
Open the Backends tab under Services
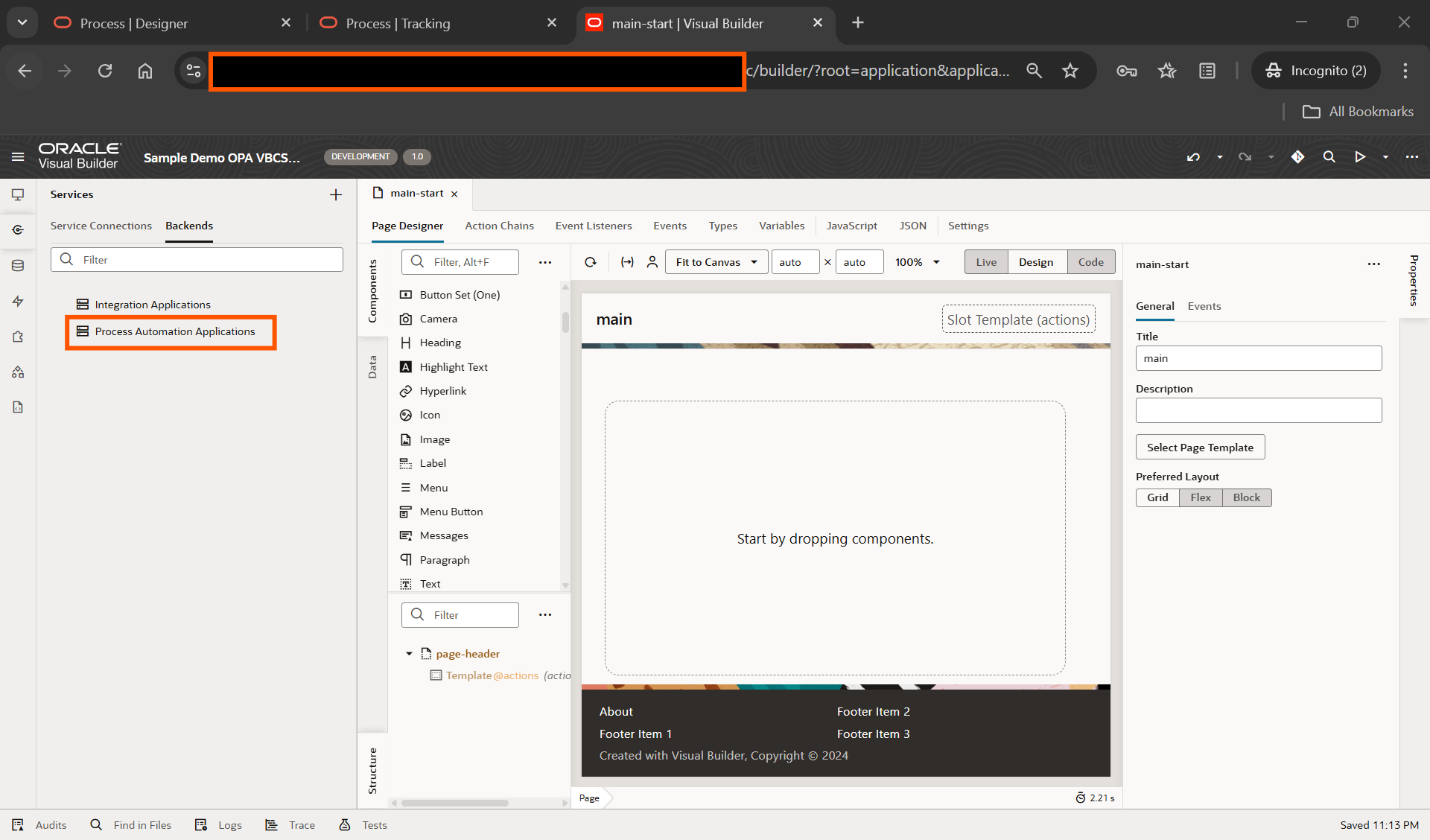[188, 226]
